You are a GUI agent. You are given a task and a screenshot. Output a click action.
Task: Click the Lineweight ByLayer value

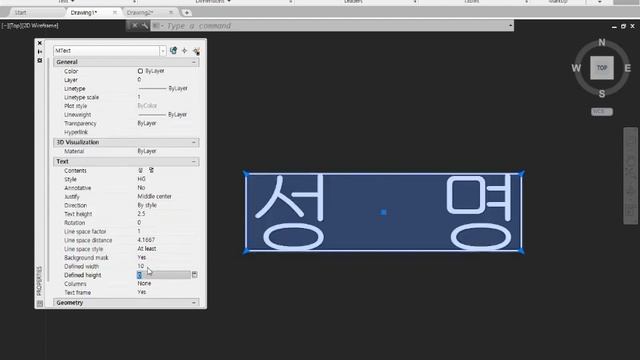pos(162,115)
